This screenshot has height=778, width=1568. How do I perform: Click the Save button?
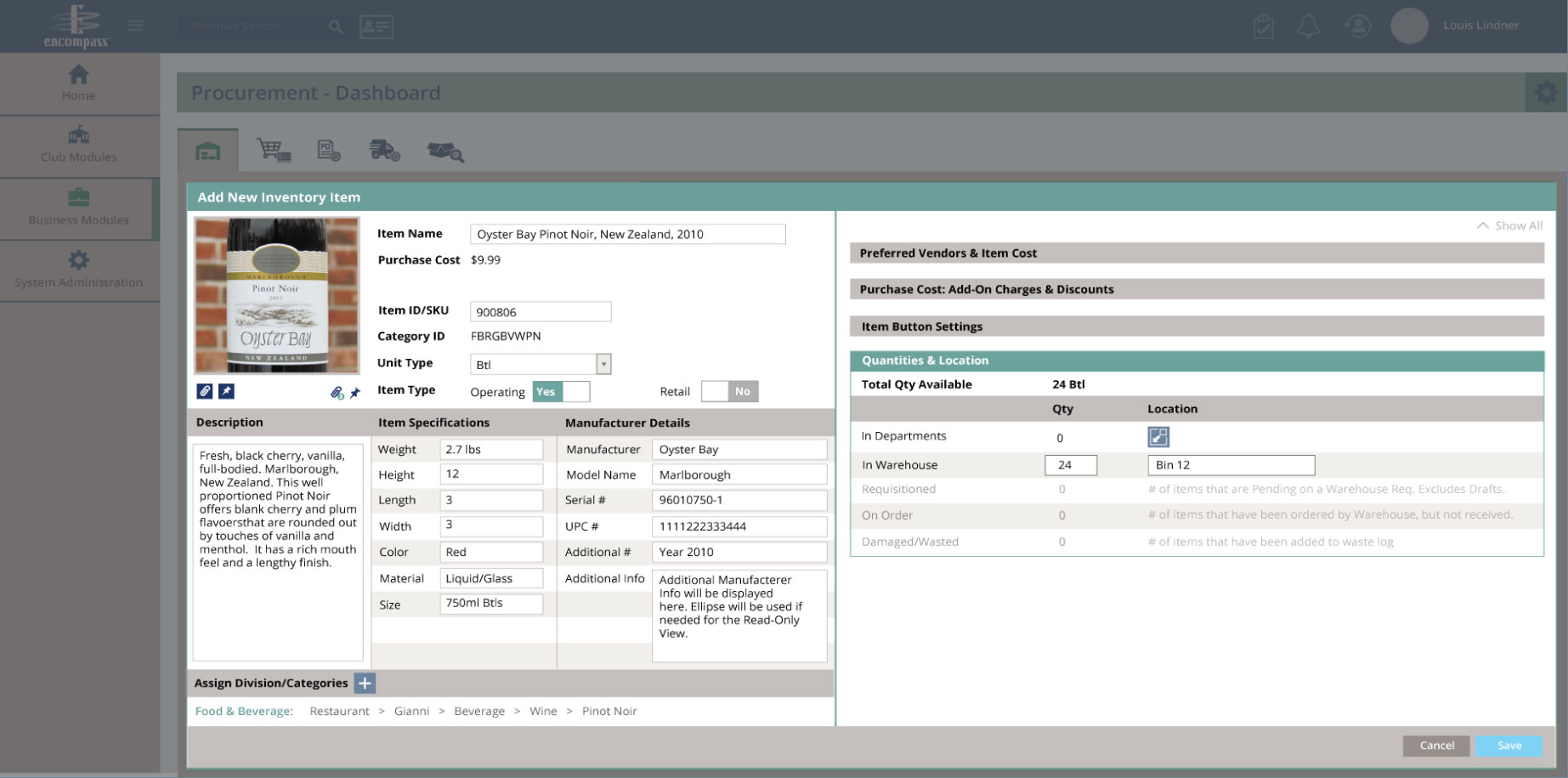(x=1509, y=746)
